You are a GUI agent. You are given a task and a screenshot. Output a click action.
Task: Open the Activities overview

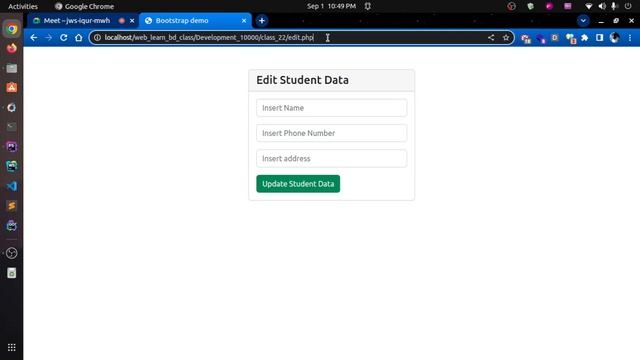(x=23, y=6)
